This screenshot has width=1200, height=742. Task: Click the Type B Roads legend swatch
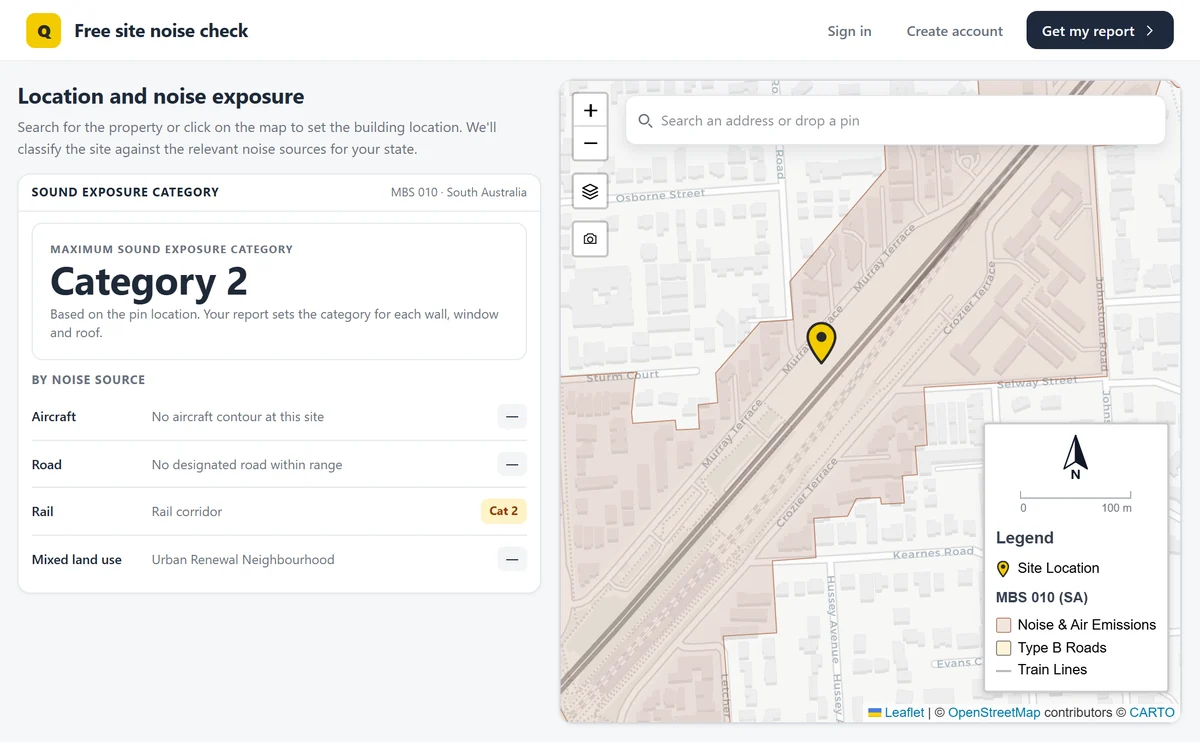pos(1004,648)
